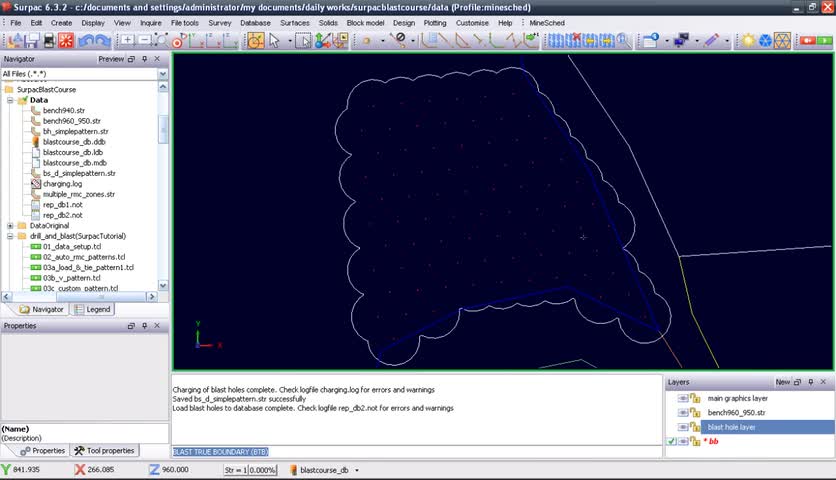
Task: Click the orange orbit view mode icon
Action: [x=255, y=41]
